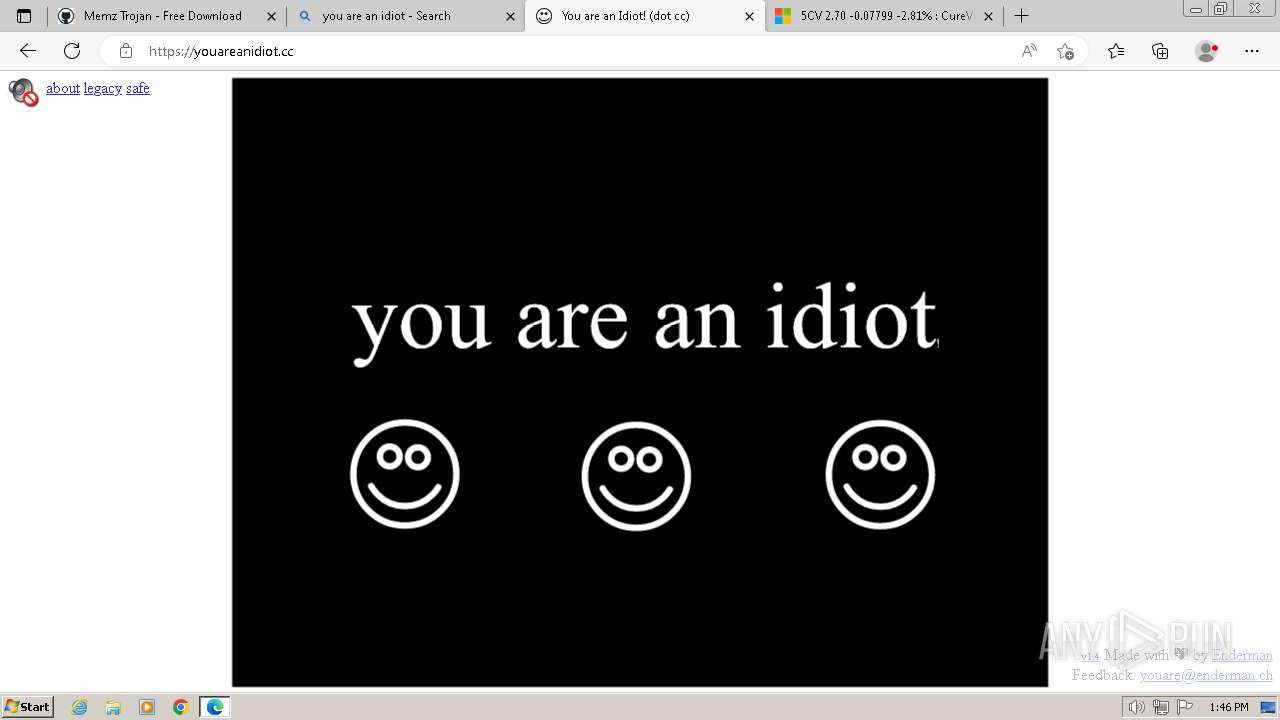Viewport: 1280px width, 720px height.
Task: Open the network tray icon
Action: pos(1160,707)
